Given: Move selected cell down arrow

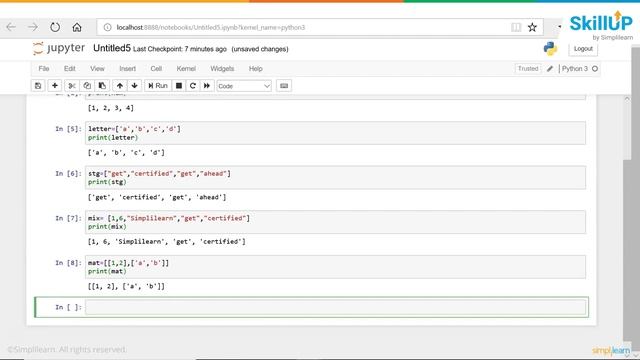Looking at the screenshot, I should coord(134,86).
